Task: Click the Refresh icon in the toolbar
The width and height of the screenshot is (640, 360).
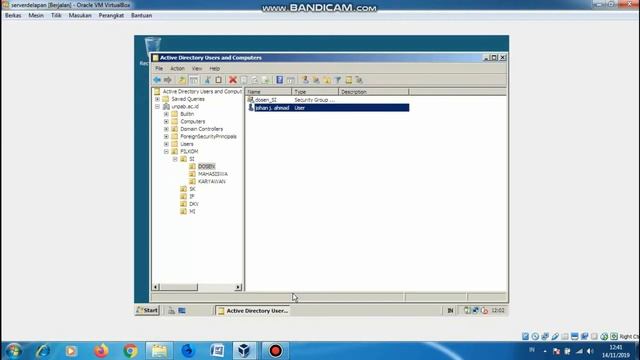Action: tap(255, 80)
